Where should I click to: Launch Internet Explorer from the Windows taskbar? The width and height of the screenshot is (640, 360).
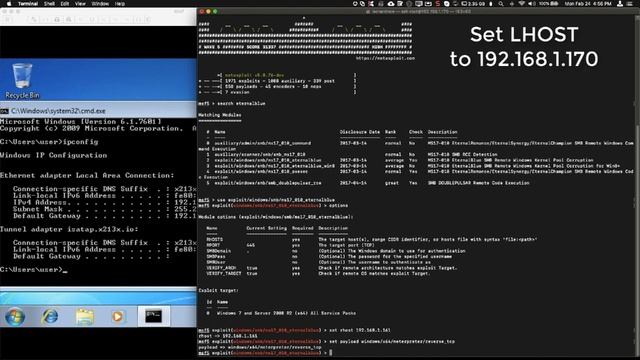pos(50,316)
